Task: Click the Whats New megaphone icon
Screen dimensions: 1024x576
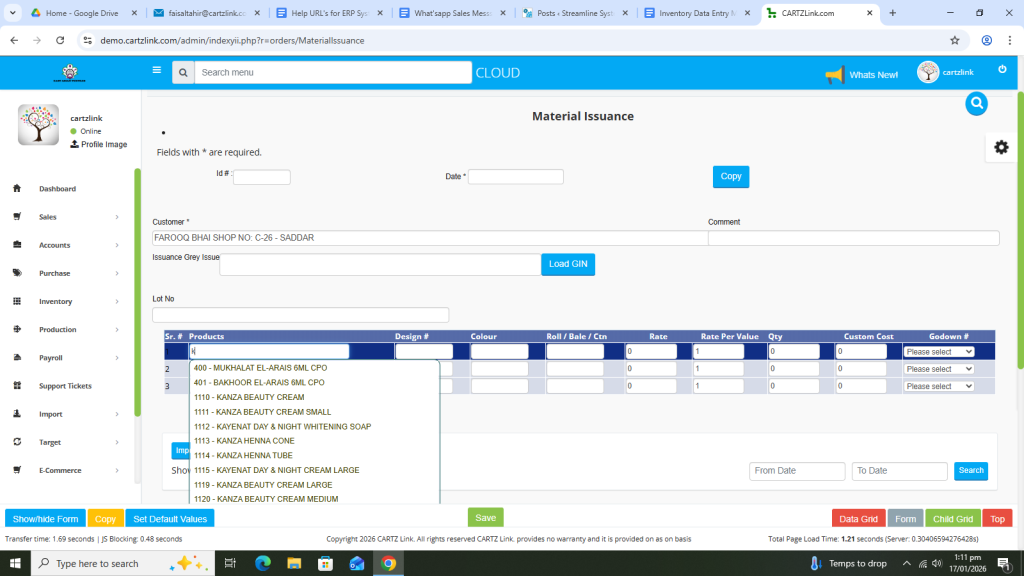Action: coord(834,75)
